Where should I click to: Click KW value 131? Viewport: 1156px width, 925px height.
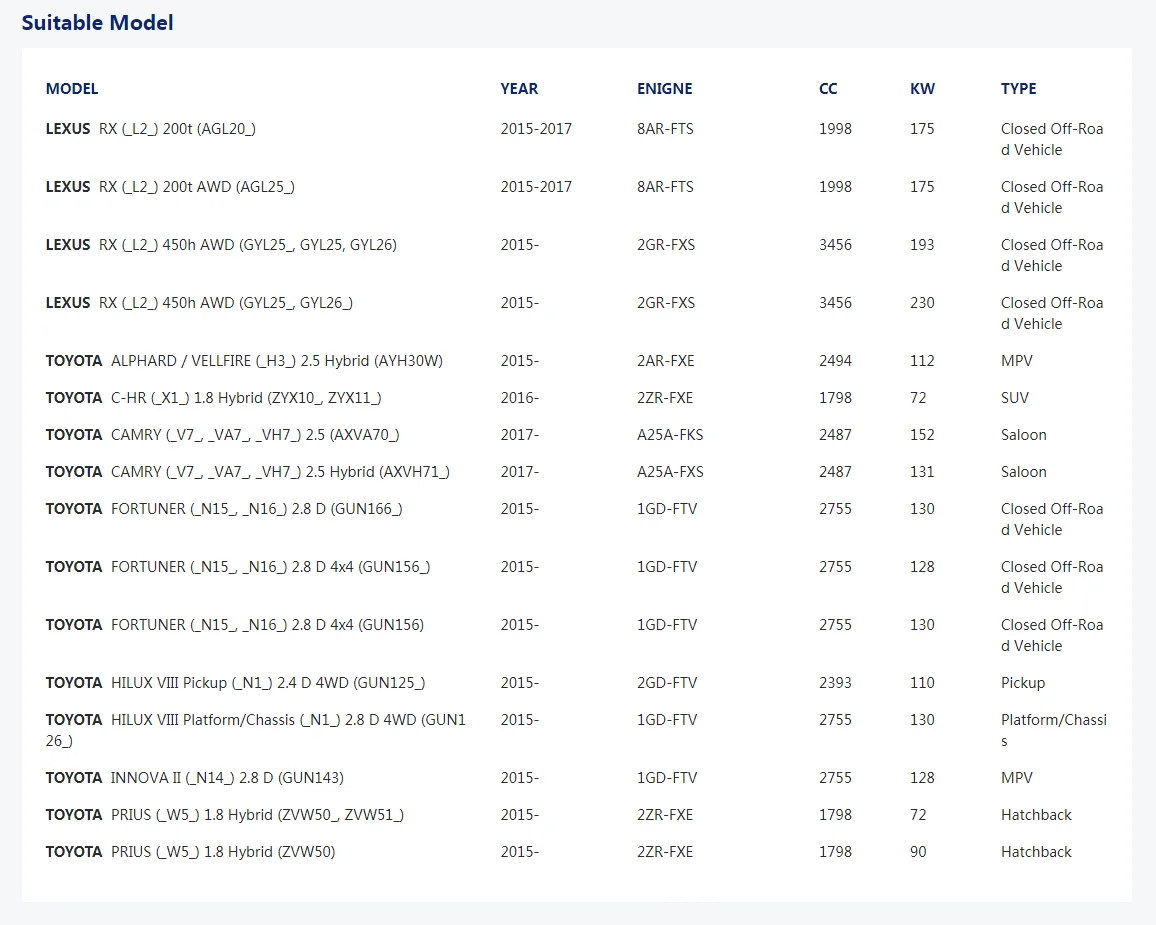922,472
